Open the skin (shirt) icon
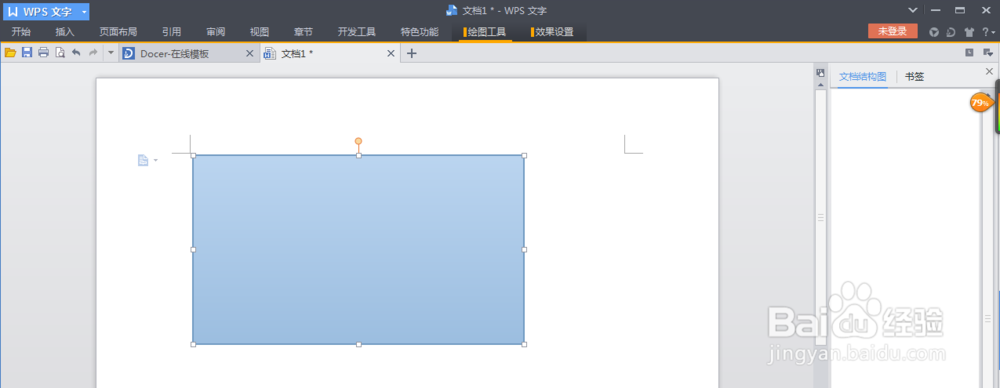 pos(969,32)
